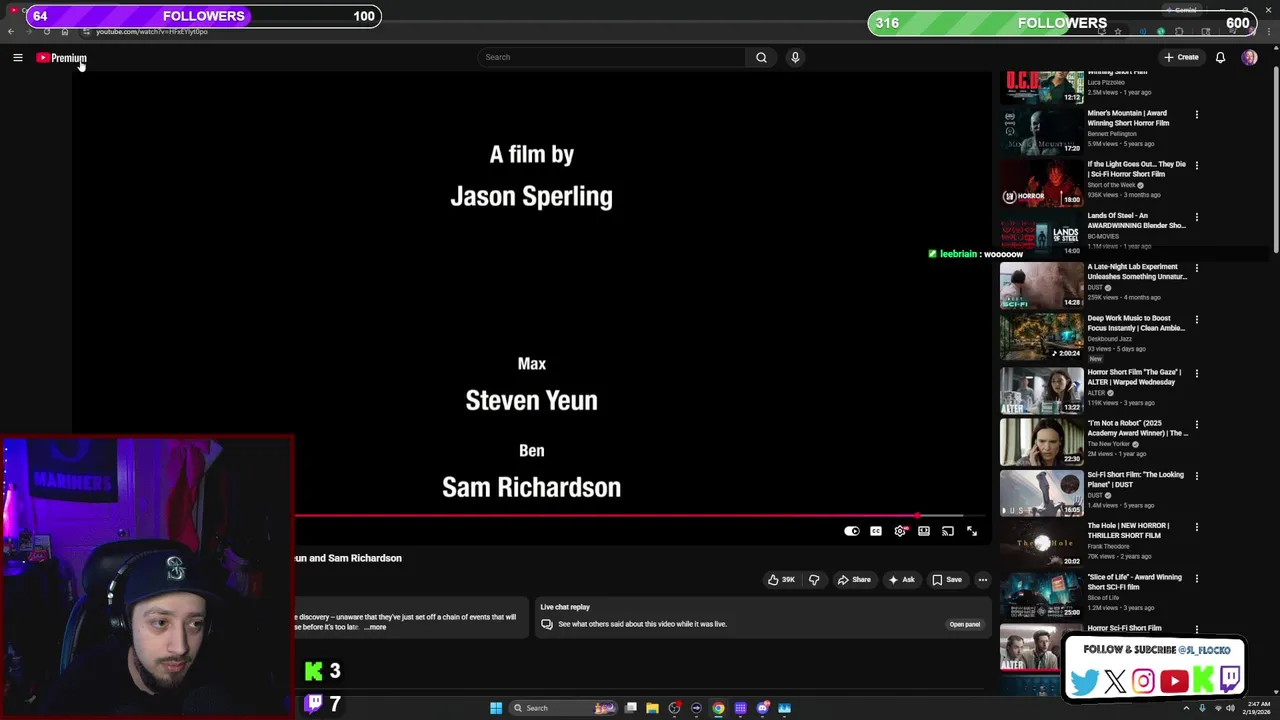Open the Miner's Mountain thumbnail

coord(1042,131)
